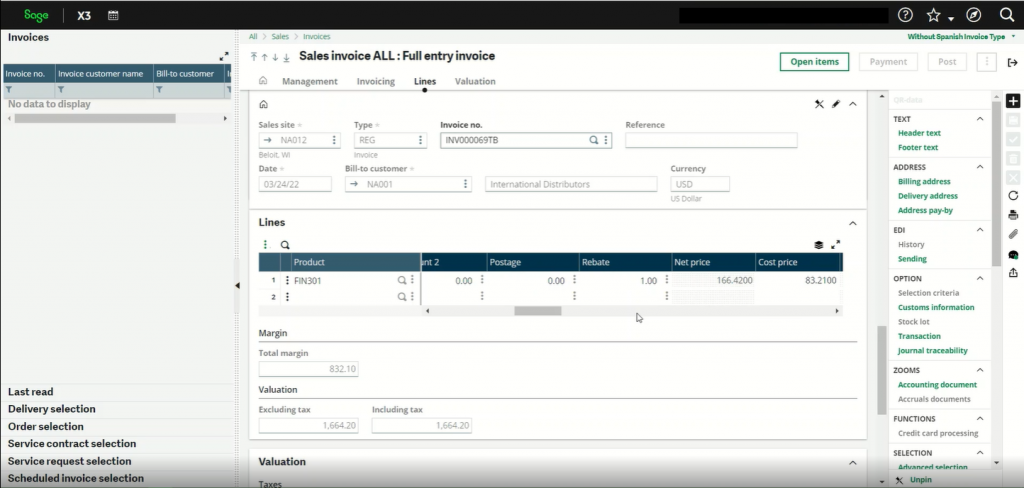Collapse the Valuation section

852,463
